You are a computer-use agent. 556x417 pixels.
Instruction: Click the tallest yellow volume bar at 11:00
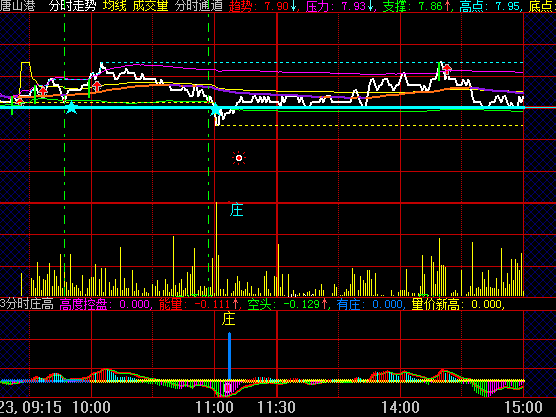216,249
